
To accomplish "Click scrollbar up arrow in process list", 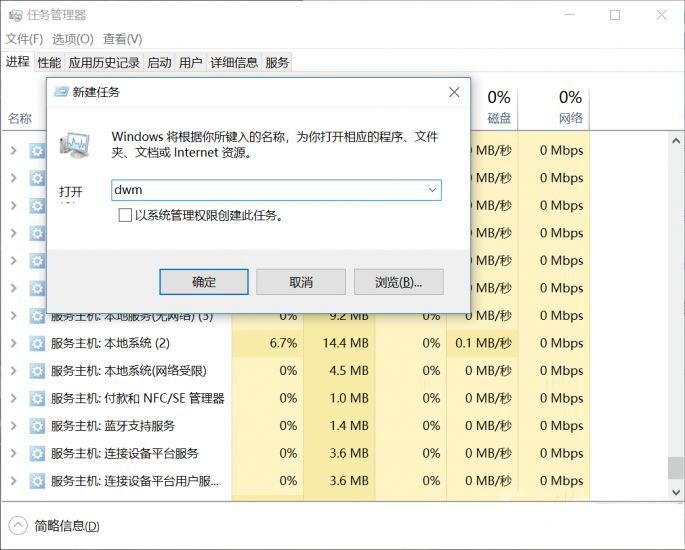I will tap(676, 141).
